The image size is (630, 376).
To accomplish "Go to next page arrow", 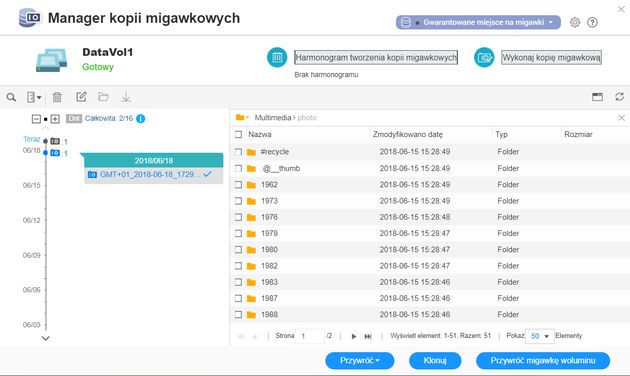I will (354, 336).
